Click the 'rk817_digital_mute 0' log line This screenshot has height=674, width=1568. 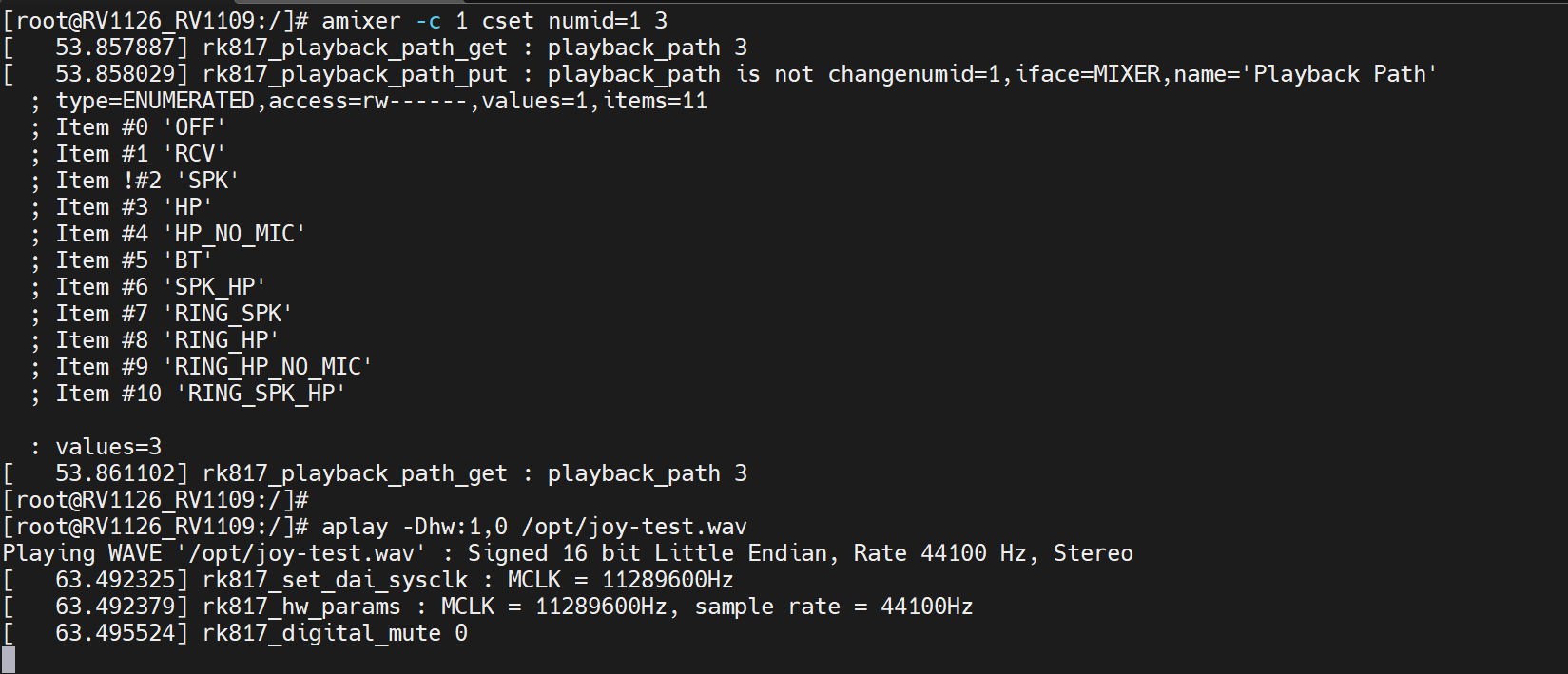tap(335, 633)
